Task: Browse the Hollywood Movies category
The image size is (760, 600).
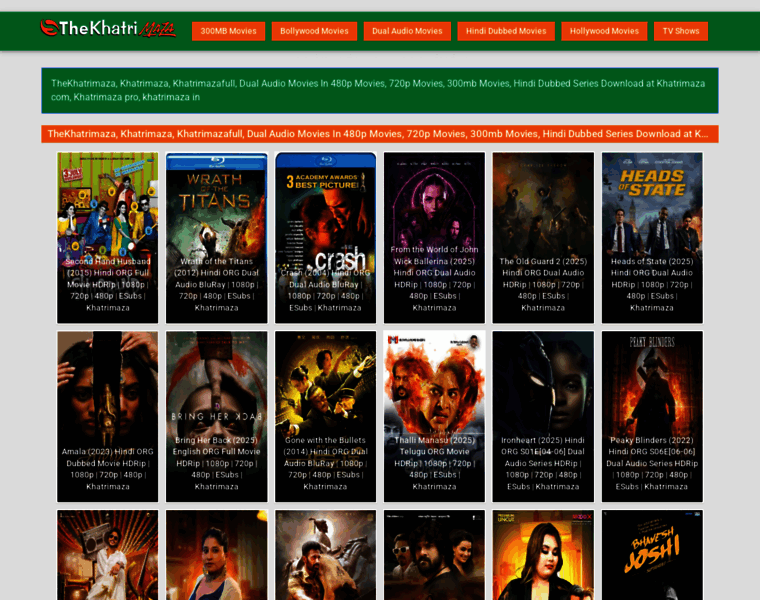Action: [x=604, y=31]
